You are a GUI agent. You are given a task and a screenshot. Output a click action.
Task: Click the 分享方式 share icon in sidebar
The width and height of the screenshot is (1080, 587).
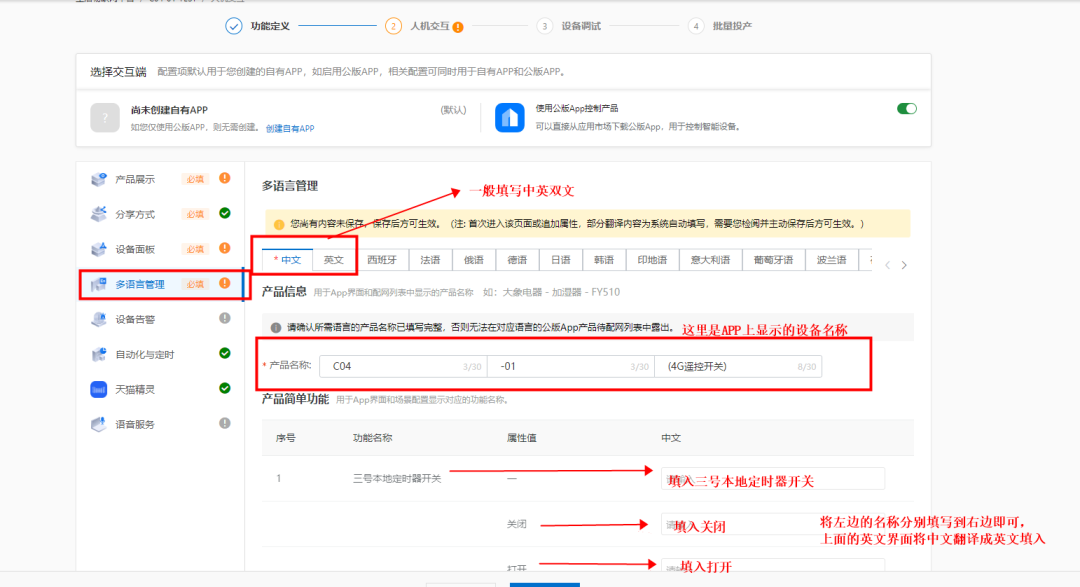coord(98,214)
